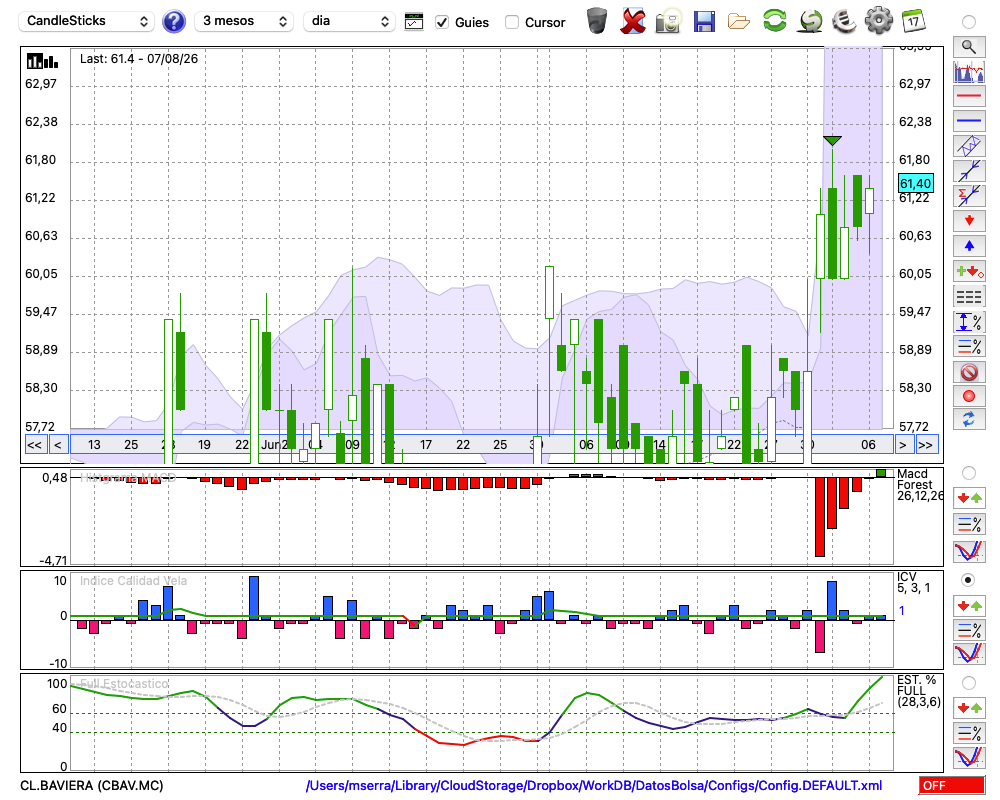The width and height of the screenshot is (1000, 800).
Task: Click the blue question mark help icon
Action: pyautogui.click(x=173, y=22)
